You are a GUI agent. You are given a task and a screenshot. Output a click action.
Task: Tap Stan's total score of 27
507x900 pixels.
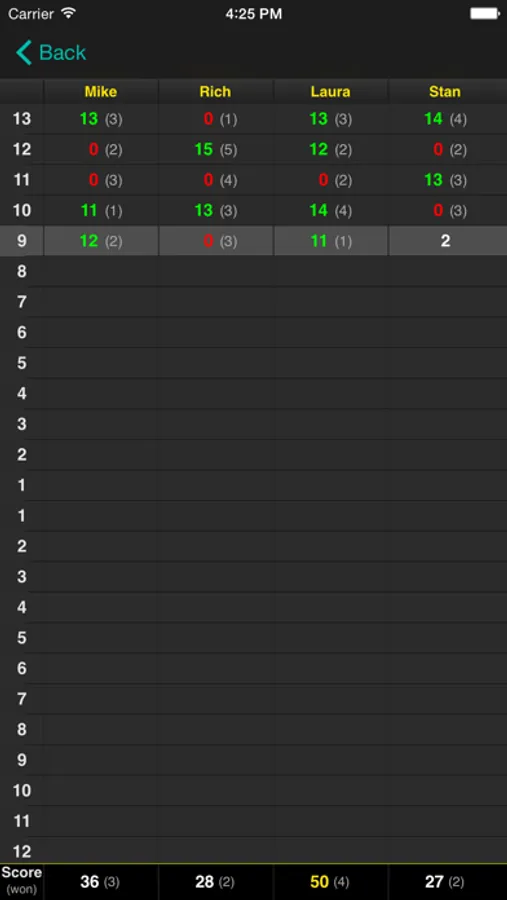pos(435,882)
